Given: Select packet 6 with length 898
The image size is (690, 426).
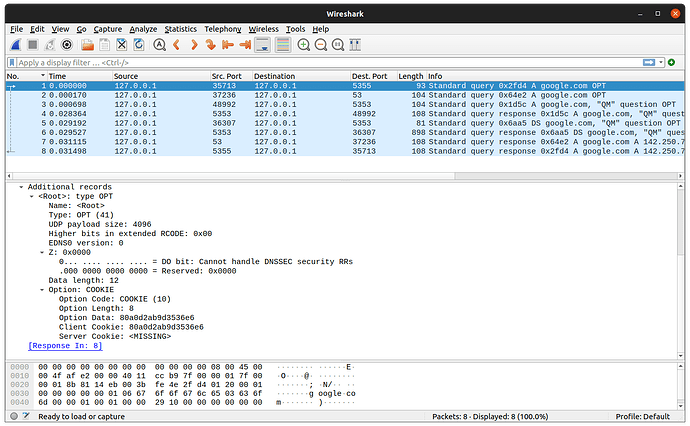Looking at the screenshot, I should (345, 133).
